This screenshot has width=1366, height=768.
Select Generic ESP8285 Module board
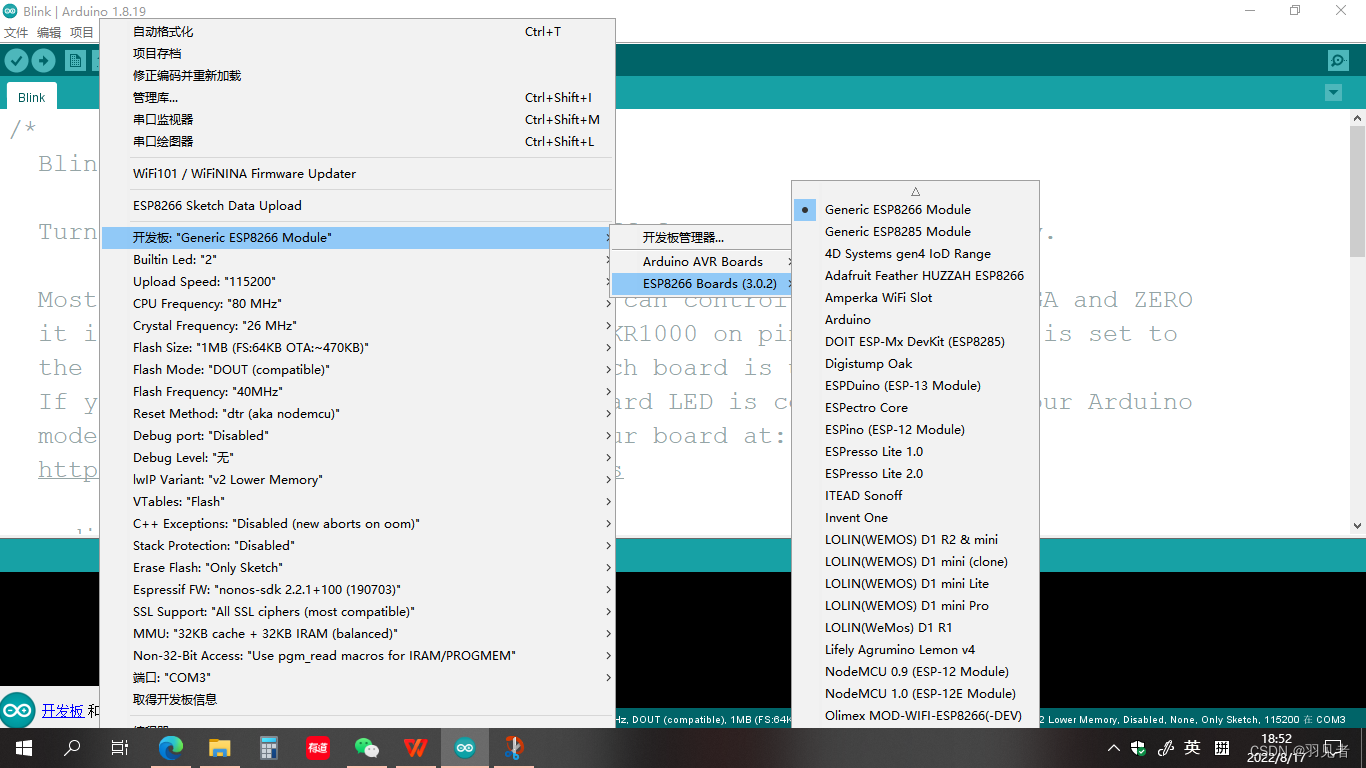[x=915, y=232]
